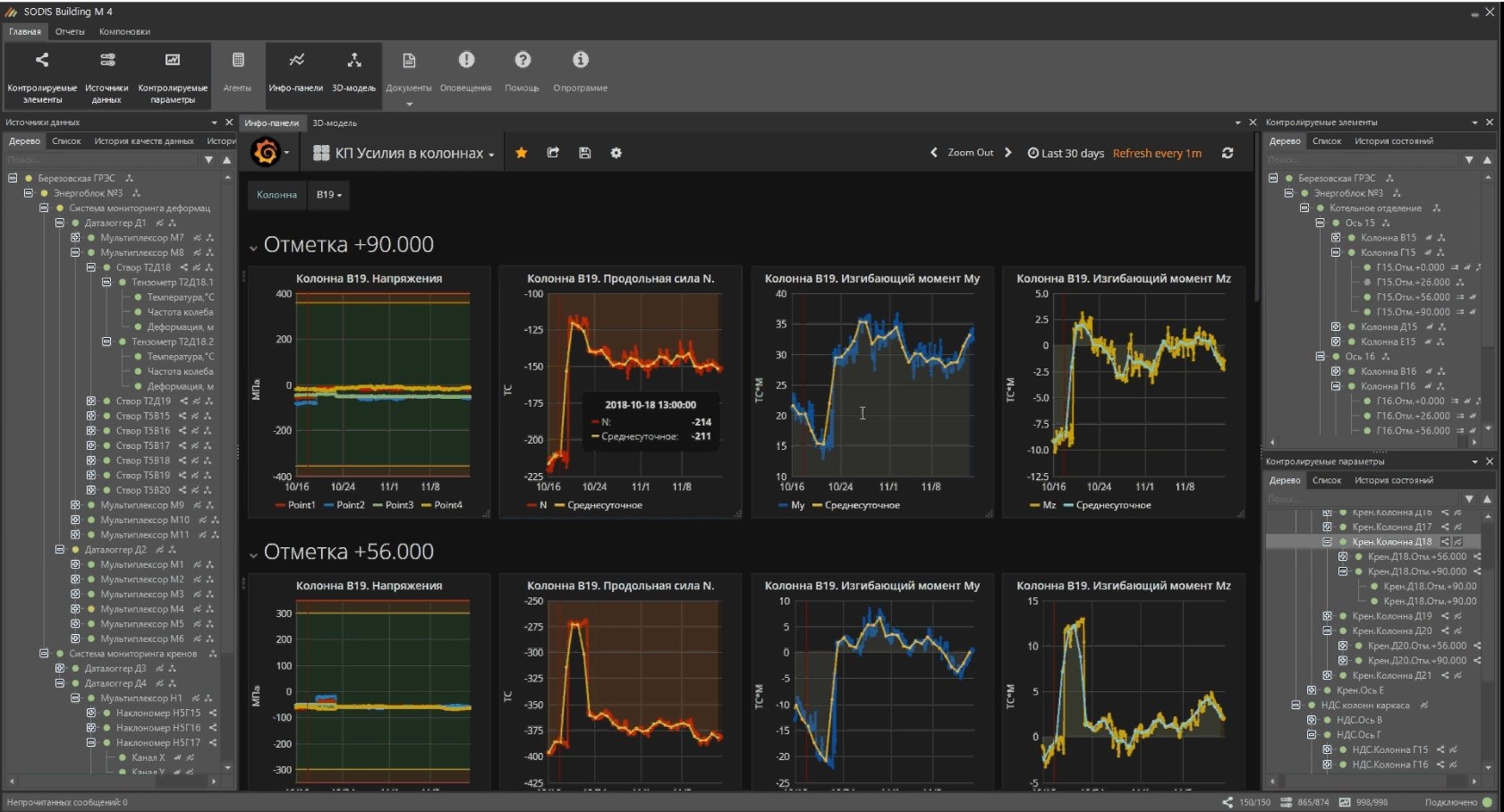Toggle Point1 series in stress legend
Viewport: 1504px width, 812px height.
pos(301,505)
